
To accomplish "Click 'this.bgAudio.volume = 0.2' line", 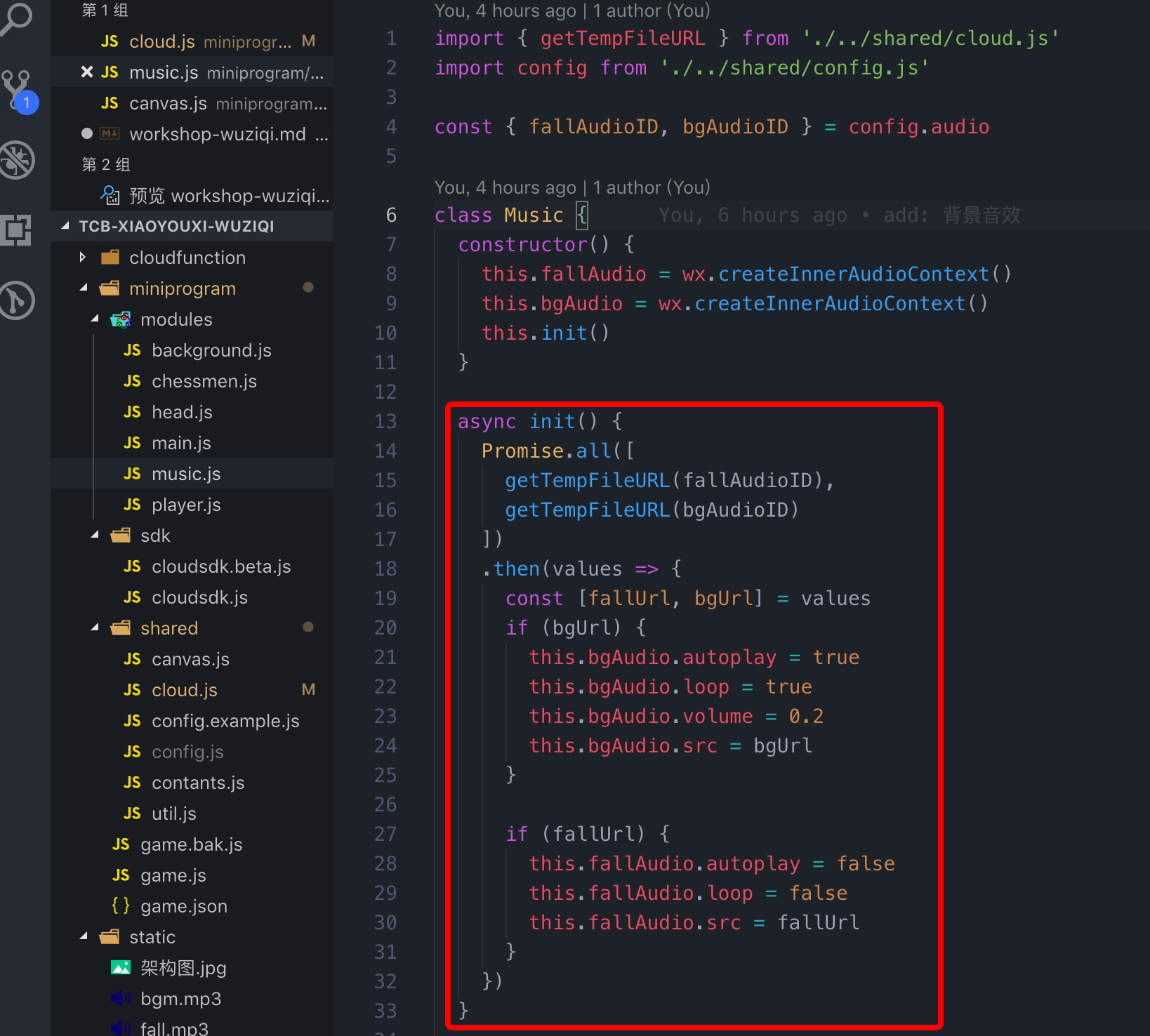I will [676, 716].
